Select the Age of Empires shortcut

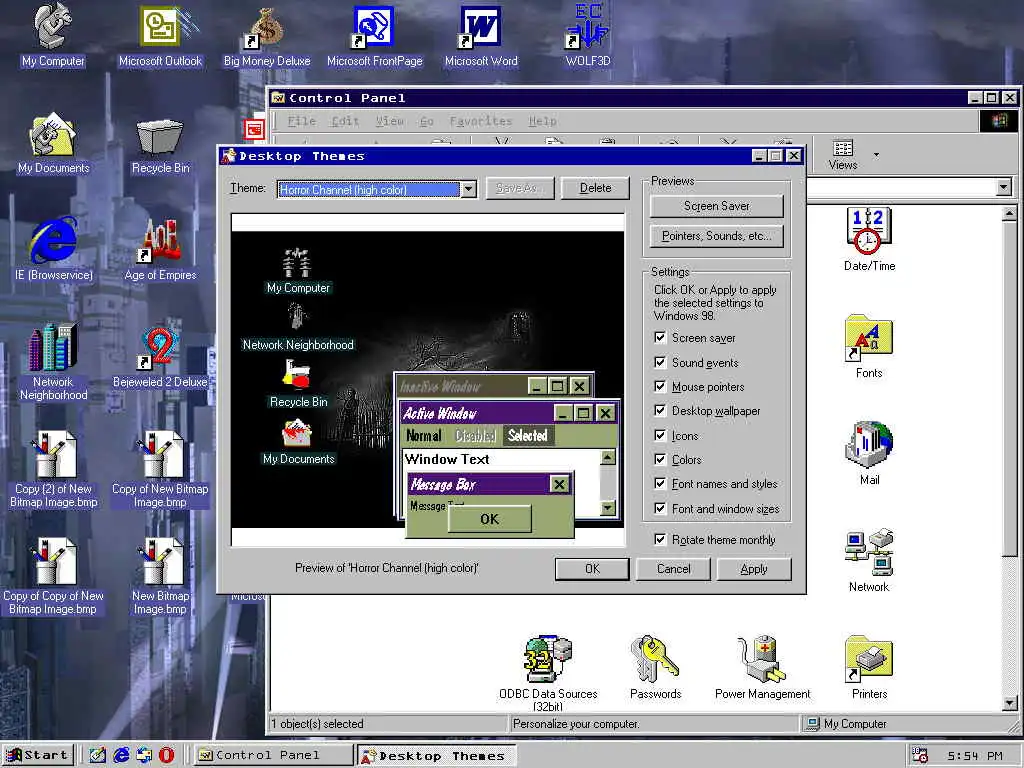(x=160, y=250)
